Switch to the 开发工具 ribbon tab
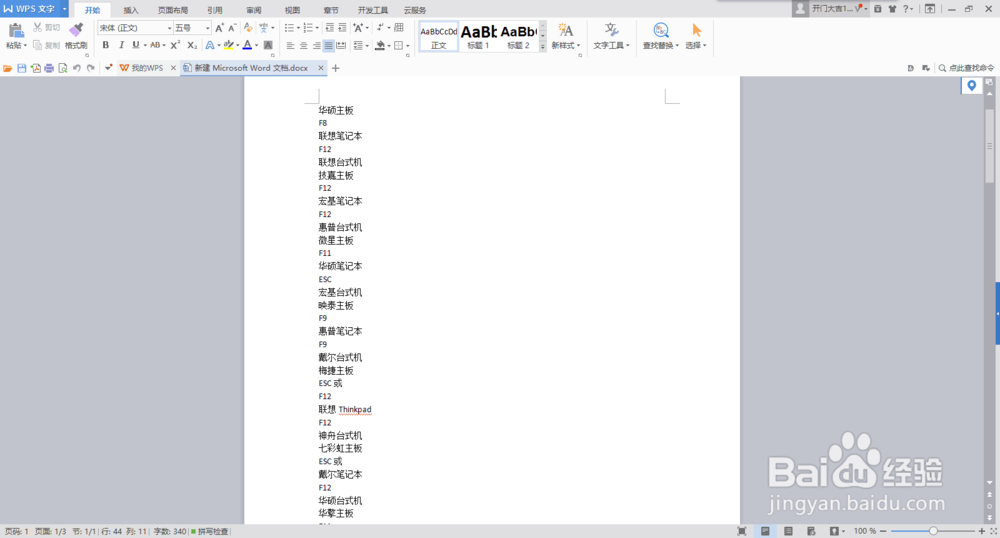The height and width of the screenshot is (538, 1000). tap(372, 10)
